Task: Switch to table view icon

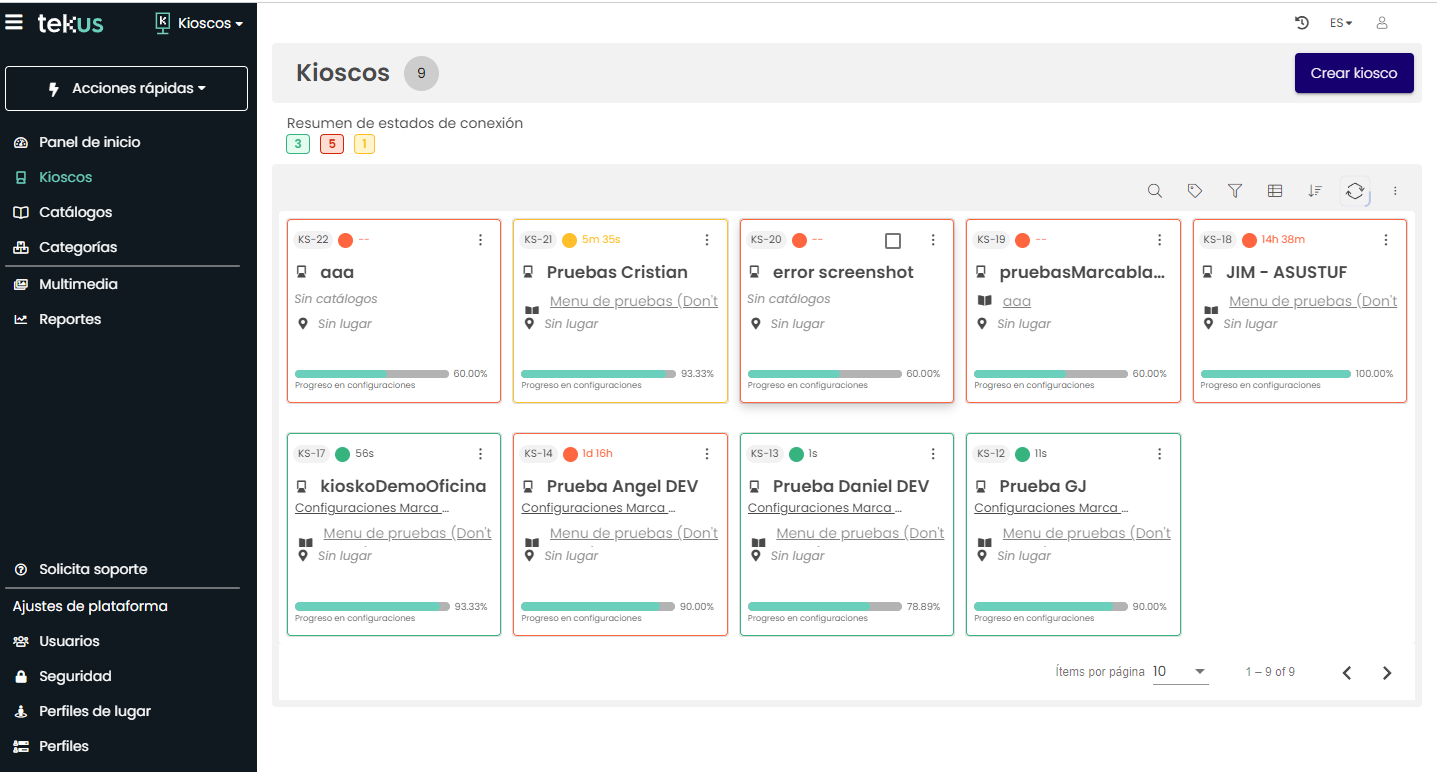Action: tap(1275, 191)
